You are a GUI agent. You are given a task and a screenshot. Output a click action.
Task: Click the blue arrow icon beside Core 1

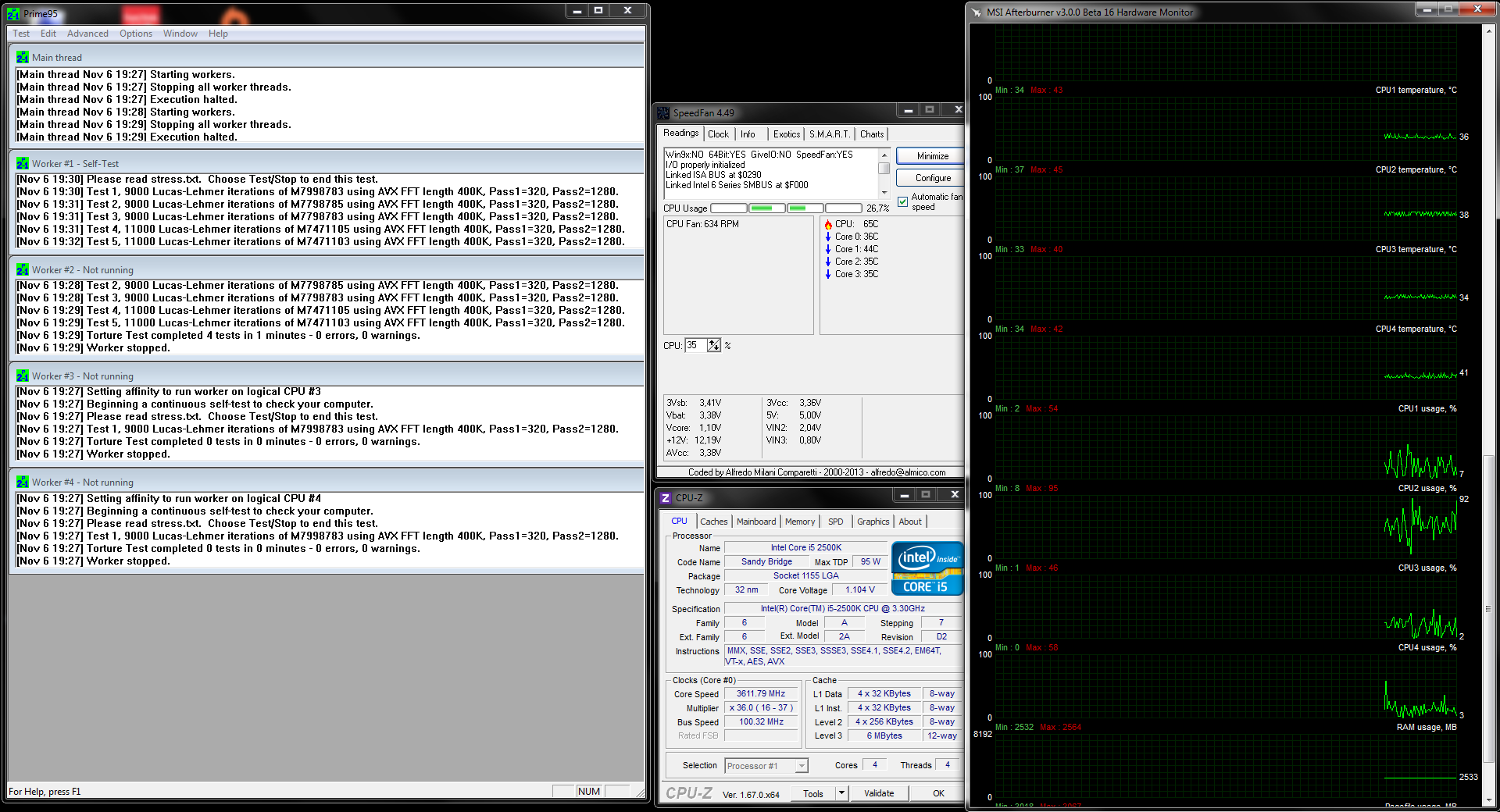click(x=828, y=249)
